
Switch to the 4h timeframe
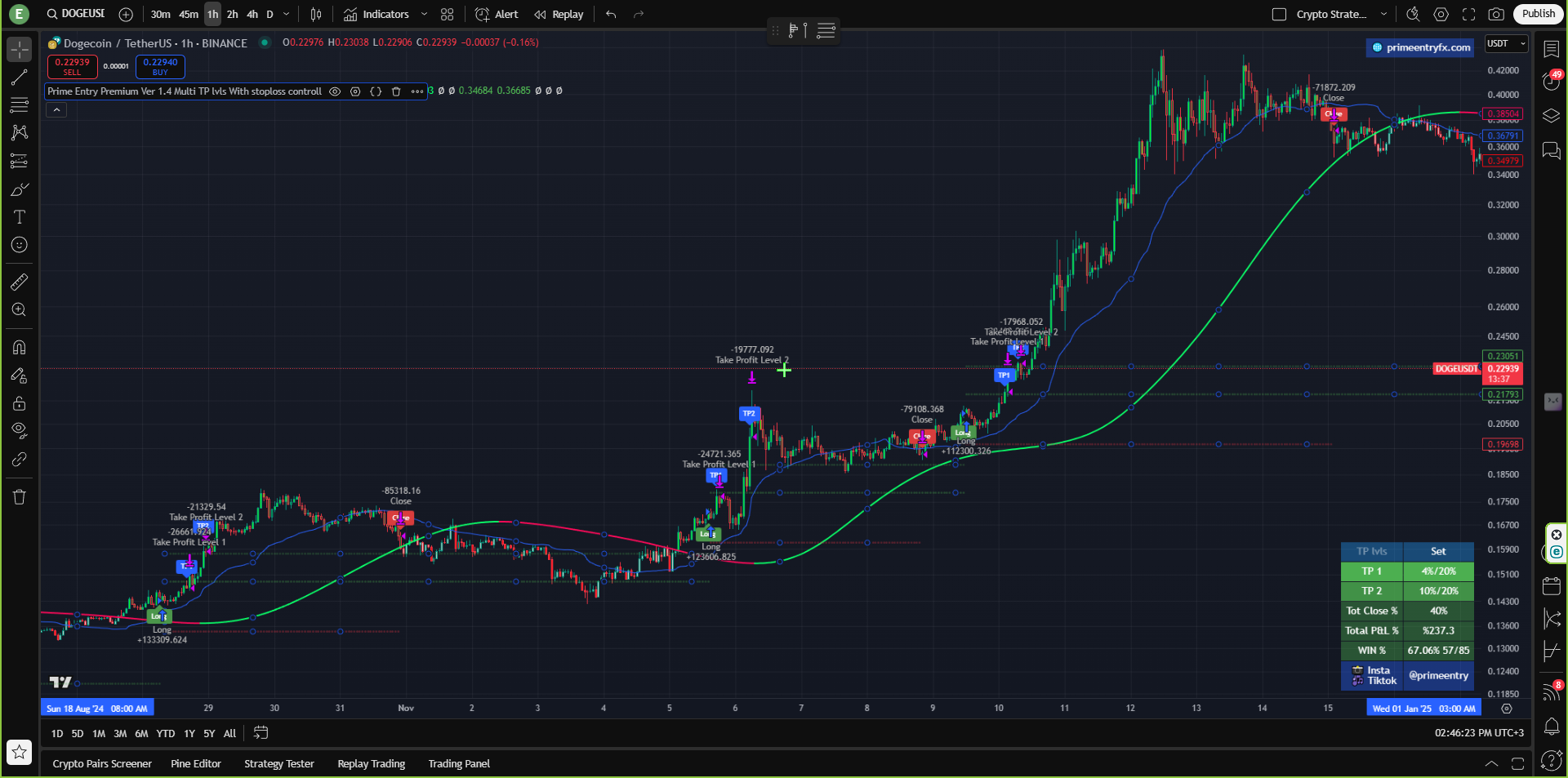click(x=252, y=14)
